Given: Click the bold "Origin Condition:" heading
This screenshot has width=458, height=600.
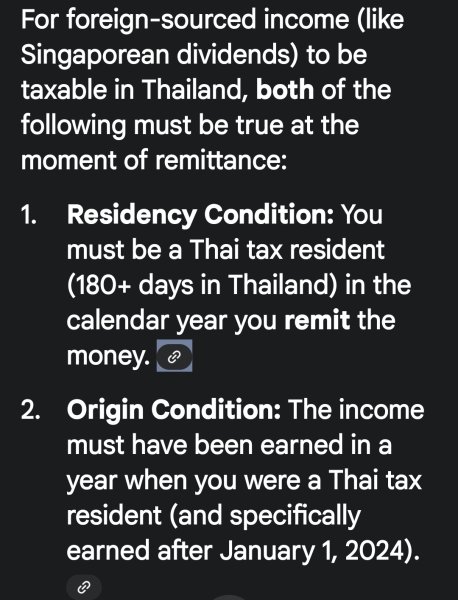Looking at the screenshot, I should [x=174, y=410].
